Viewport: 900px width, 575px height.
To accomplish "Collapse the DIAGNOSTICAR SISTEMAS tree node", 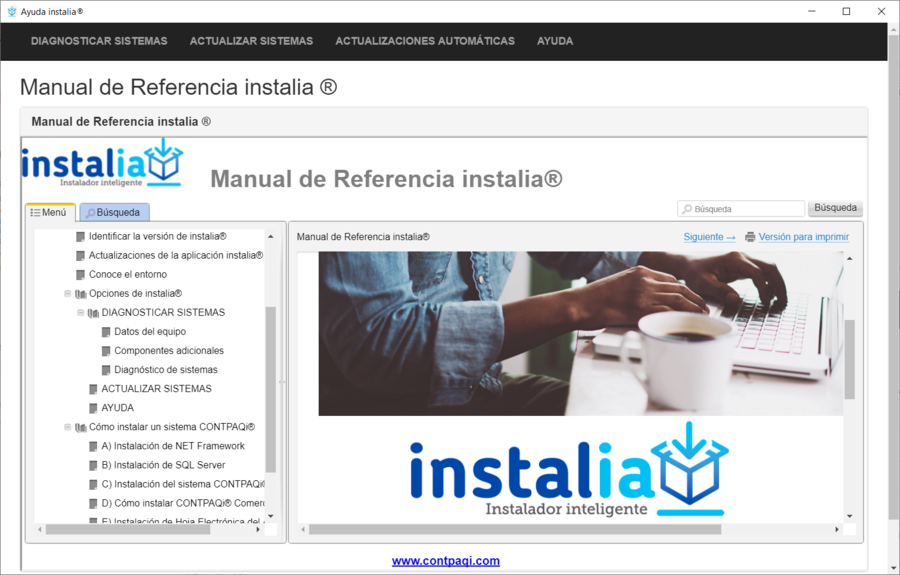I will [x=81, y=313].
